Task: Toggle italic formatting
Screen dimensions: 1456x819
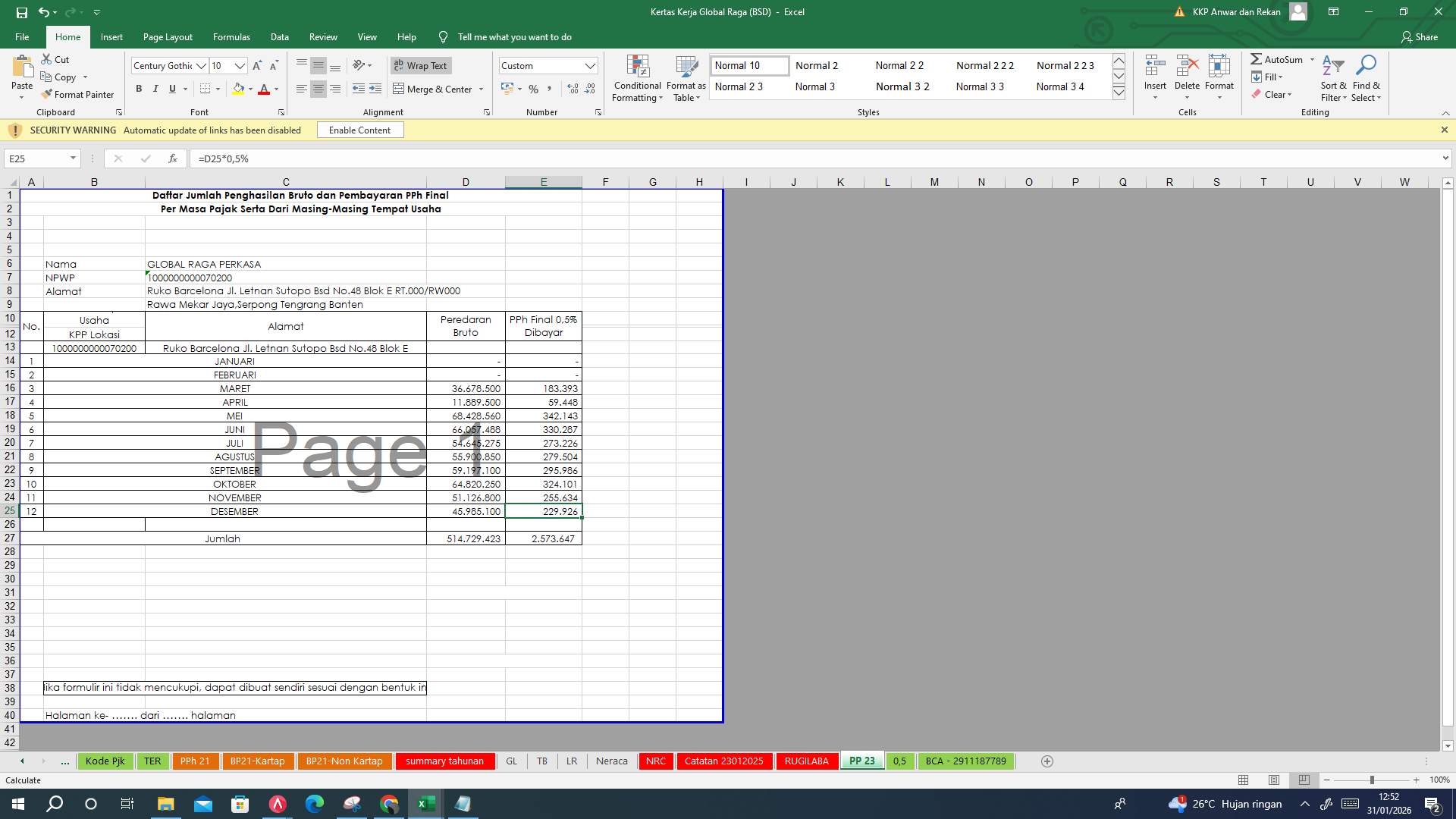Action: 155,89
